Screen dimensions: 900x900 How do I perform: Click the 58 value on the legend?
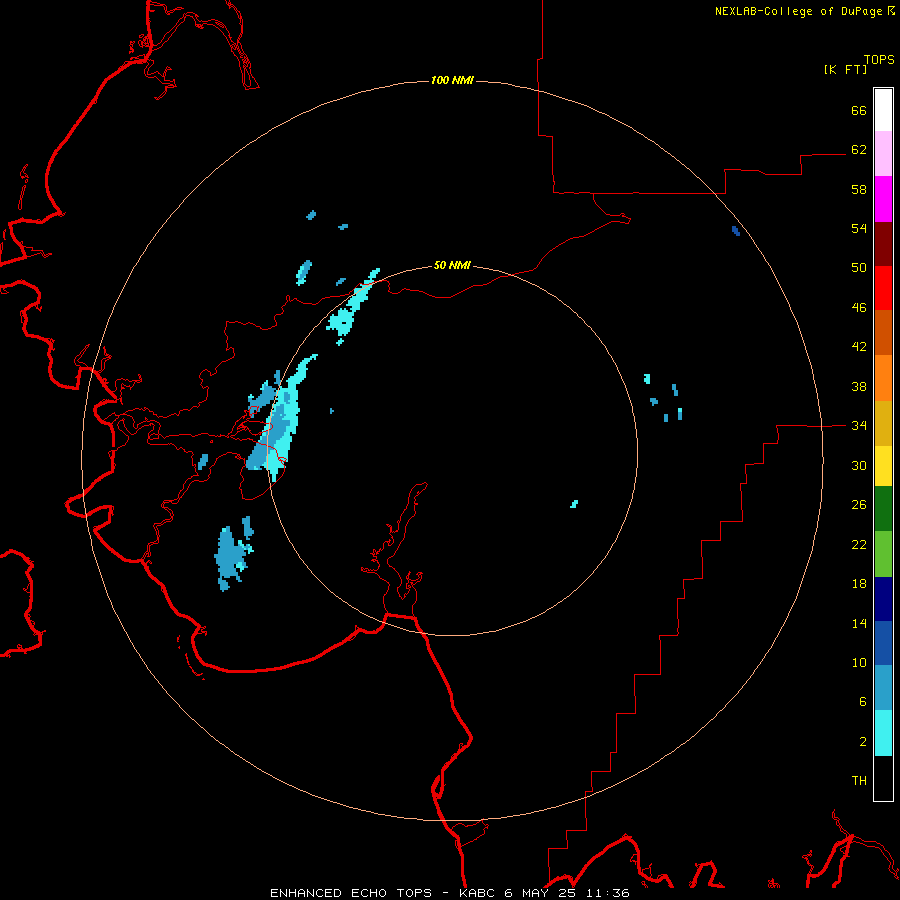coord(859,189)
